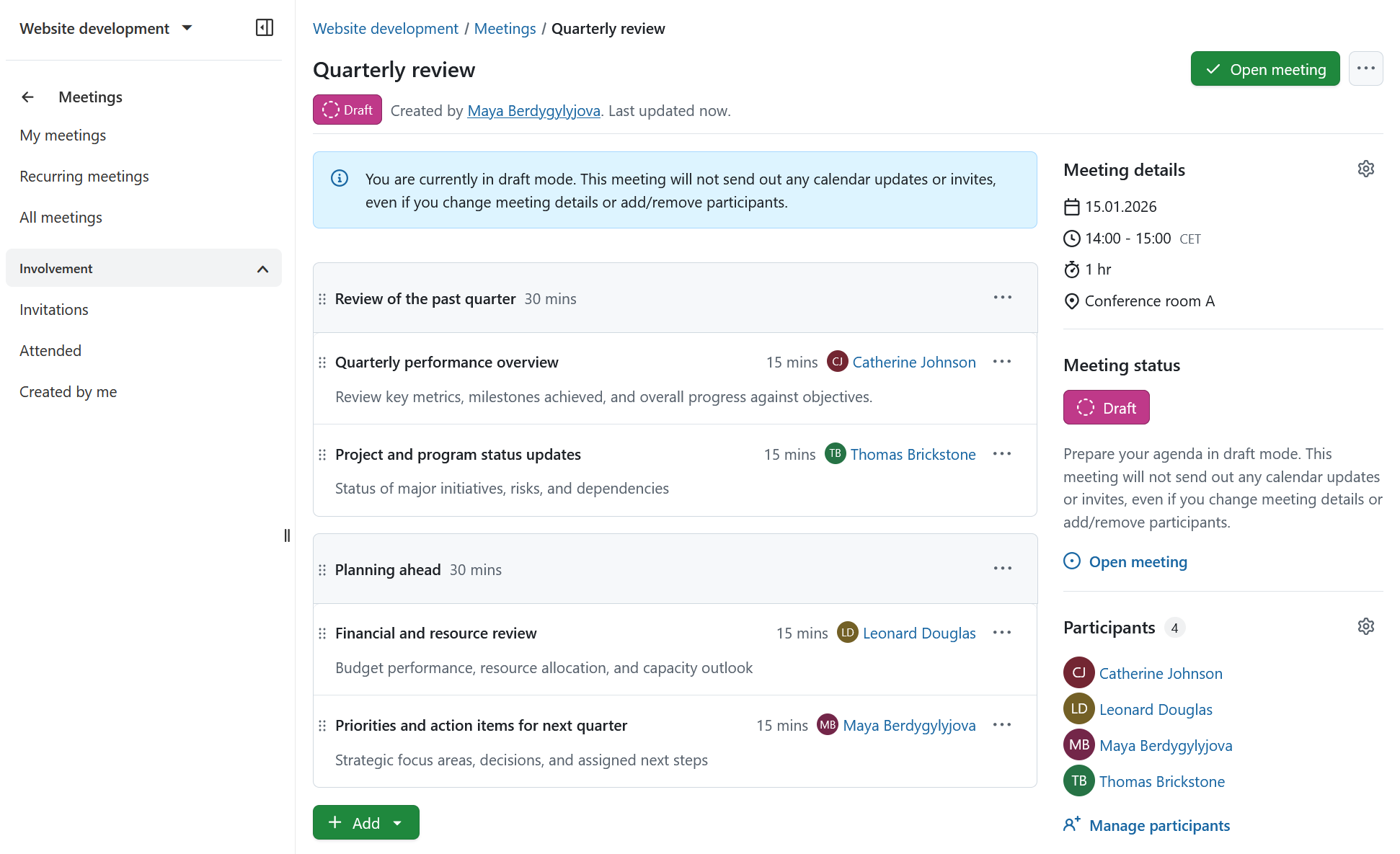Open Participants settings gear
Screen dimensions: 1400x854
1366,626
